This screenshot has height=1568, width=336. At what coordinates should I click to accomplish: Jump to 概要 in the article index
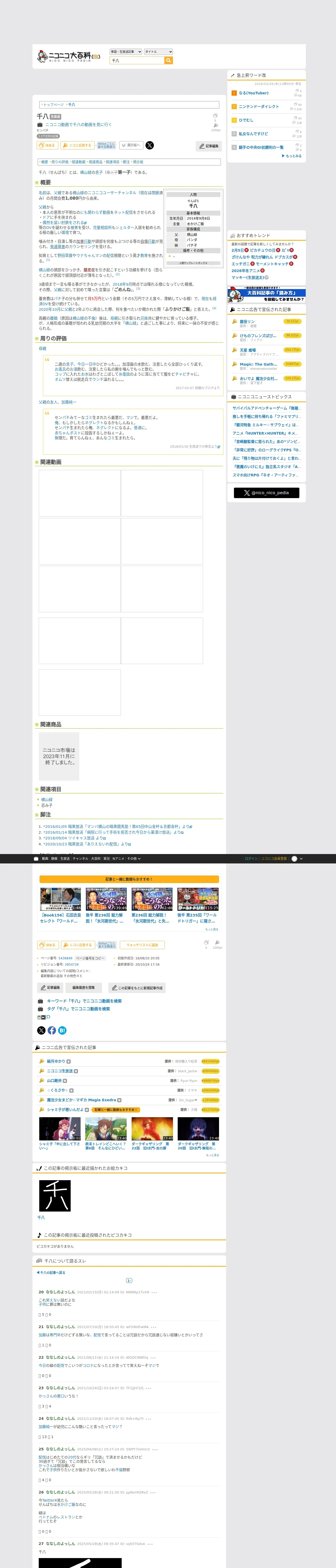pos(44,162)
